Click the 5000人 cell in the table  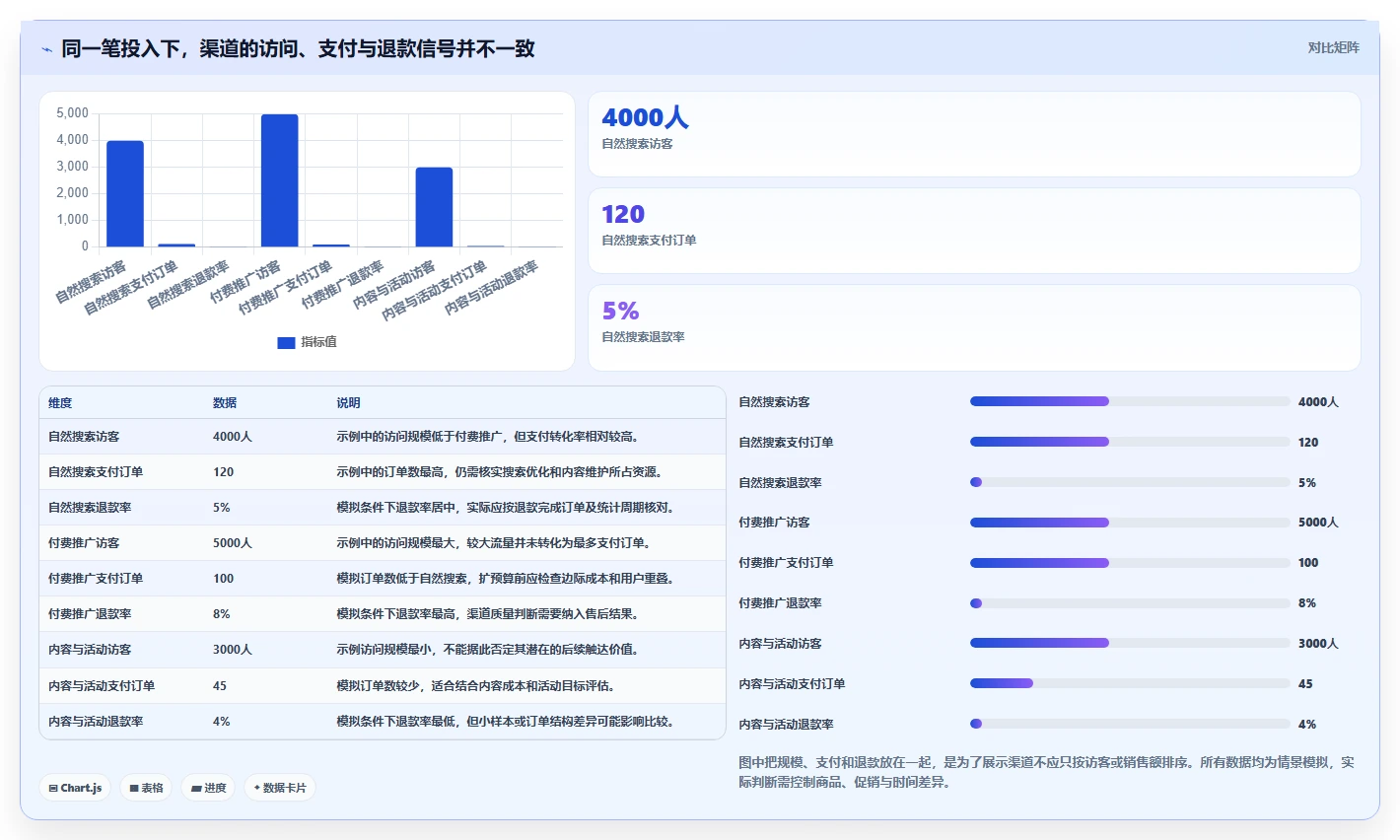coord(233,542)
